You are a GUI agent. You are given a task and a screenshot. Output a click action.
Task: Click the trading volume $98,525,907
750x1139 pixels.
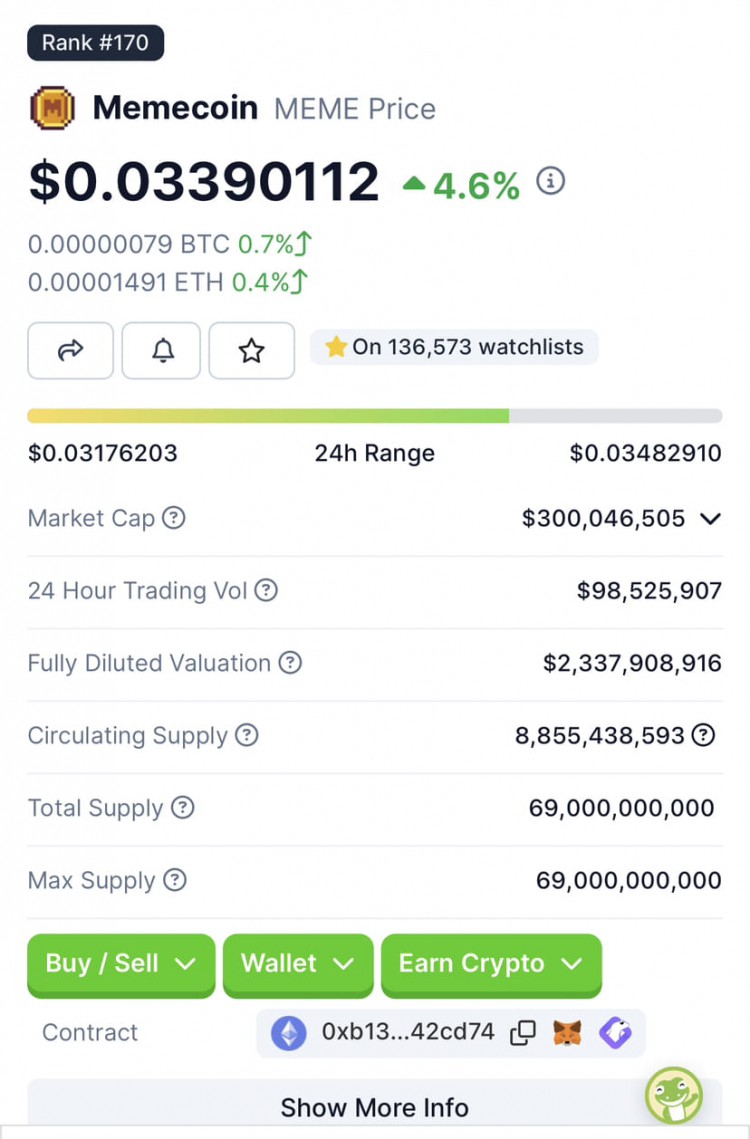[649, 591]
